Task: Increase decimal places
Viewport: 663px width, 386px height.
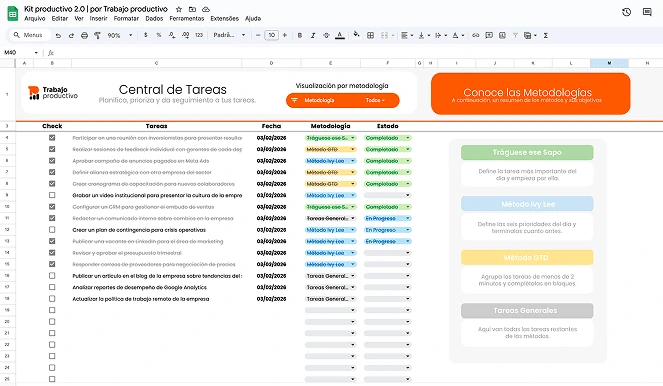Action: [x=186, y=35]
